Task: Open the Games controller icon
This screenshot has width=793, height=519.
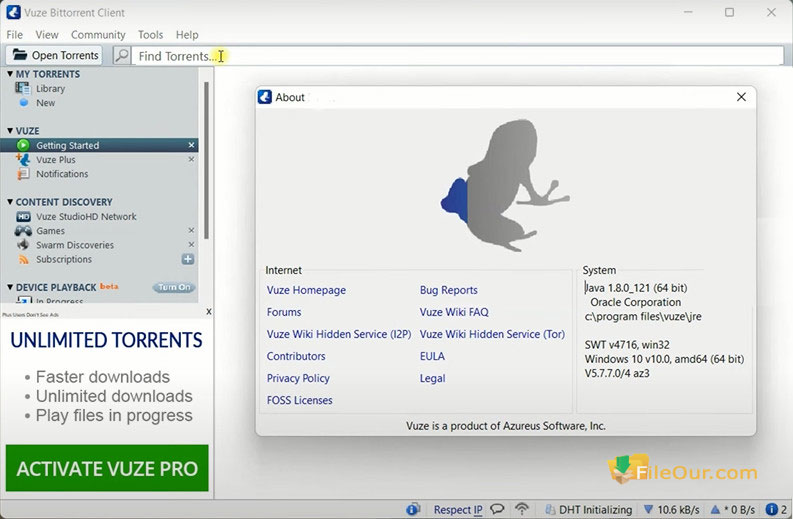Action: click(23, 231)
